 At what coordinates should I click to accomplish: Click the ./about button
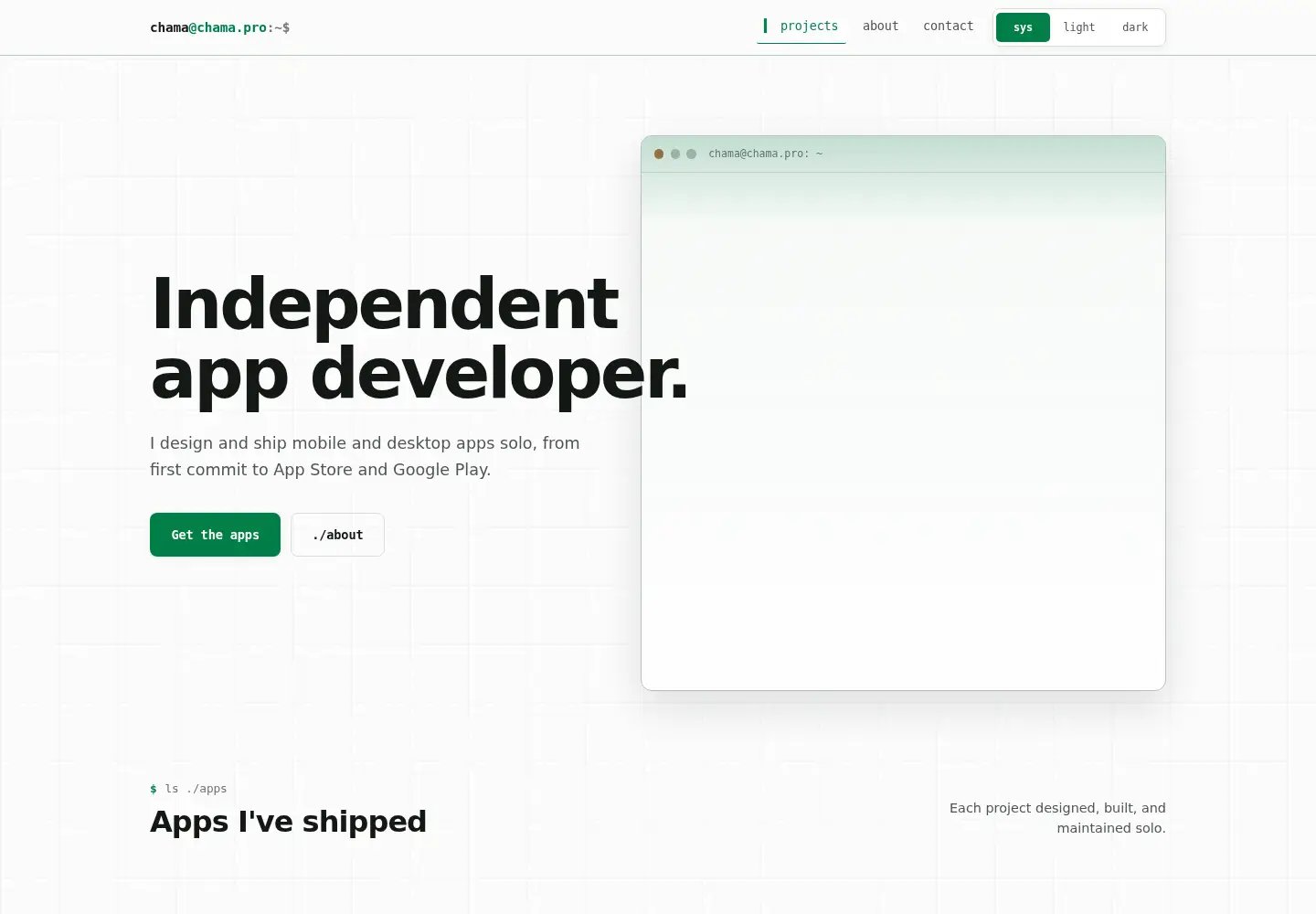337,535
